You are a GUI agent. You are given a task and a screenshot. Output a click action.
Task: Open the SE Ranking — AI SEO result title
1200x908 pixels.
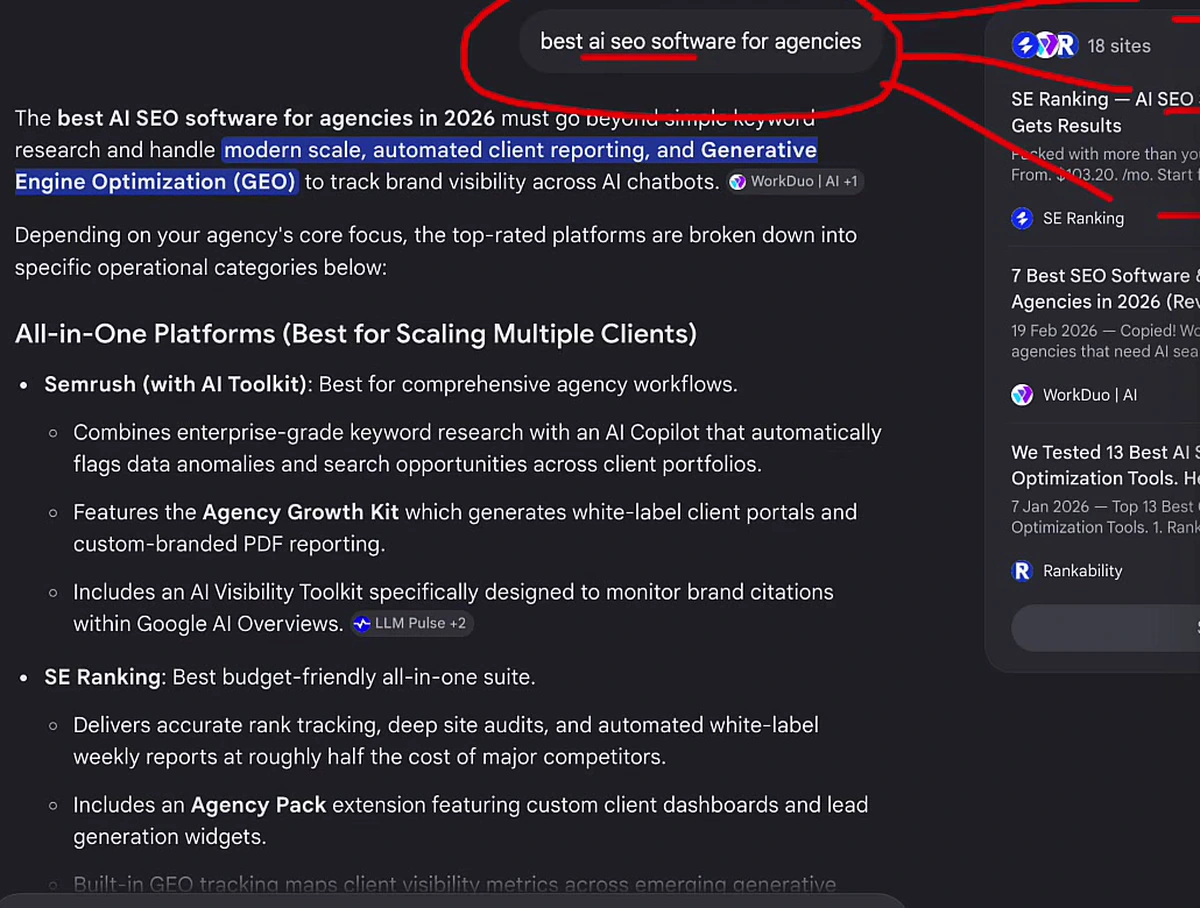(1105, 112)
